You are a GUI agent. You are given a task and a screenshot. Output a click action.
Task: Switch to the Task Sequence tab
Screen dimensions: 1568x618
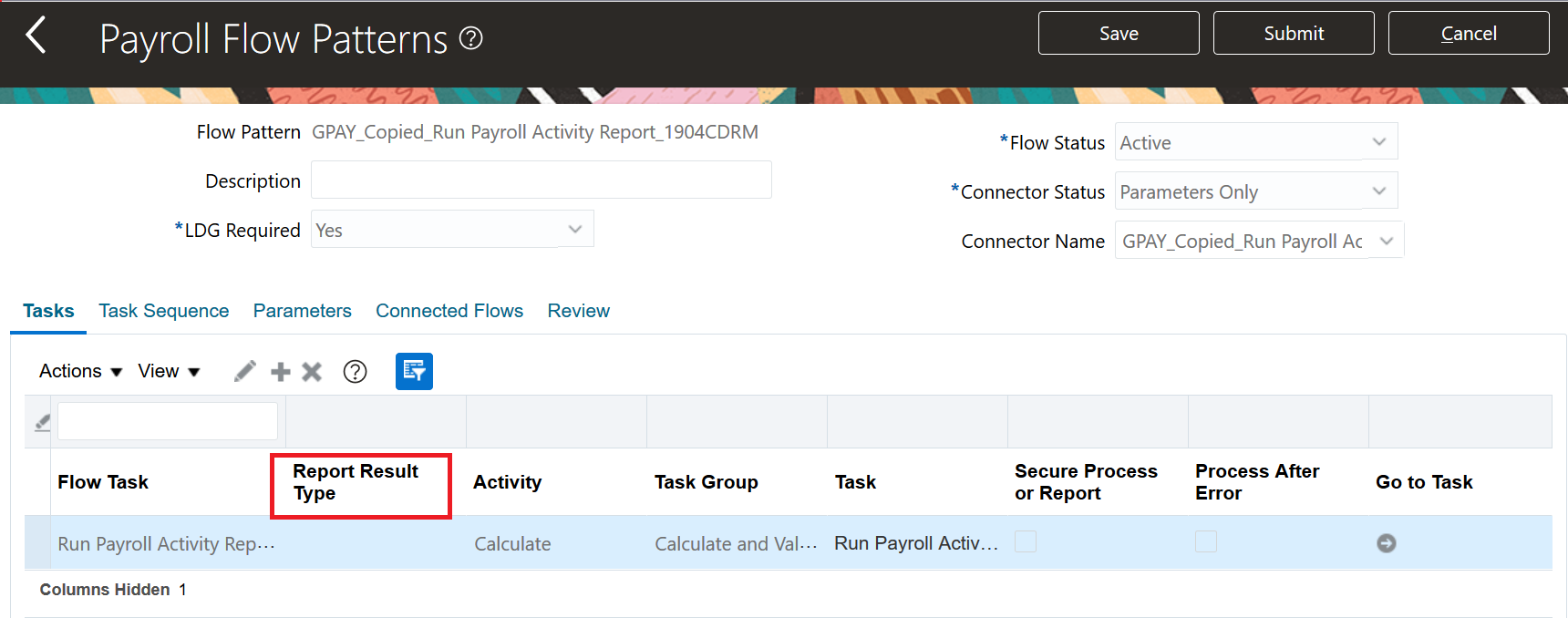tap(164, 311)
